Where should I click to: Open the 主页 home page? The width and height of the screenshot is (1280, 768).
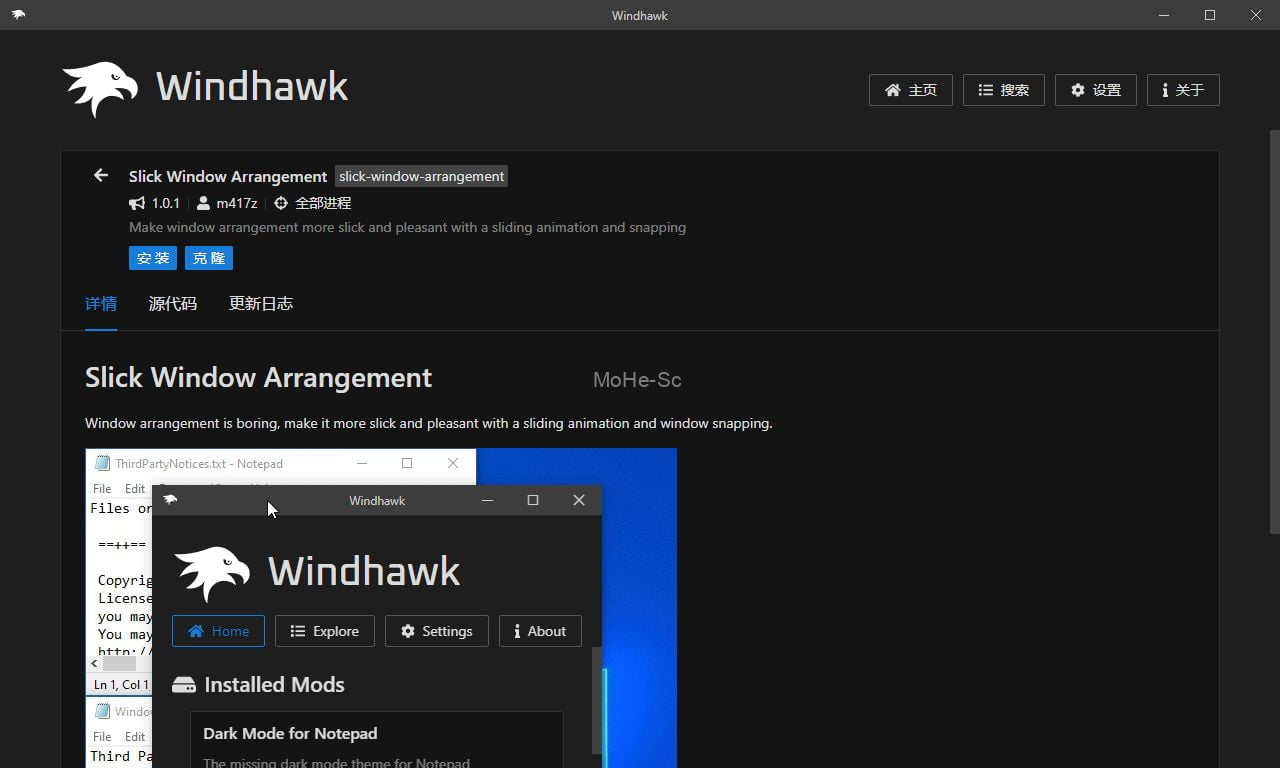[910, 90]
